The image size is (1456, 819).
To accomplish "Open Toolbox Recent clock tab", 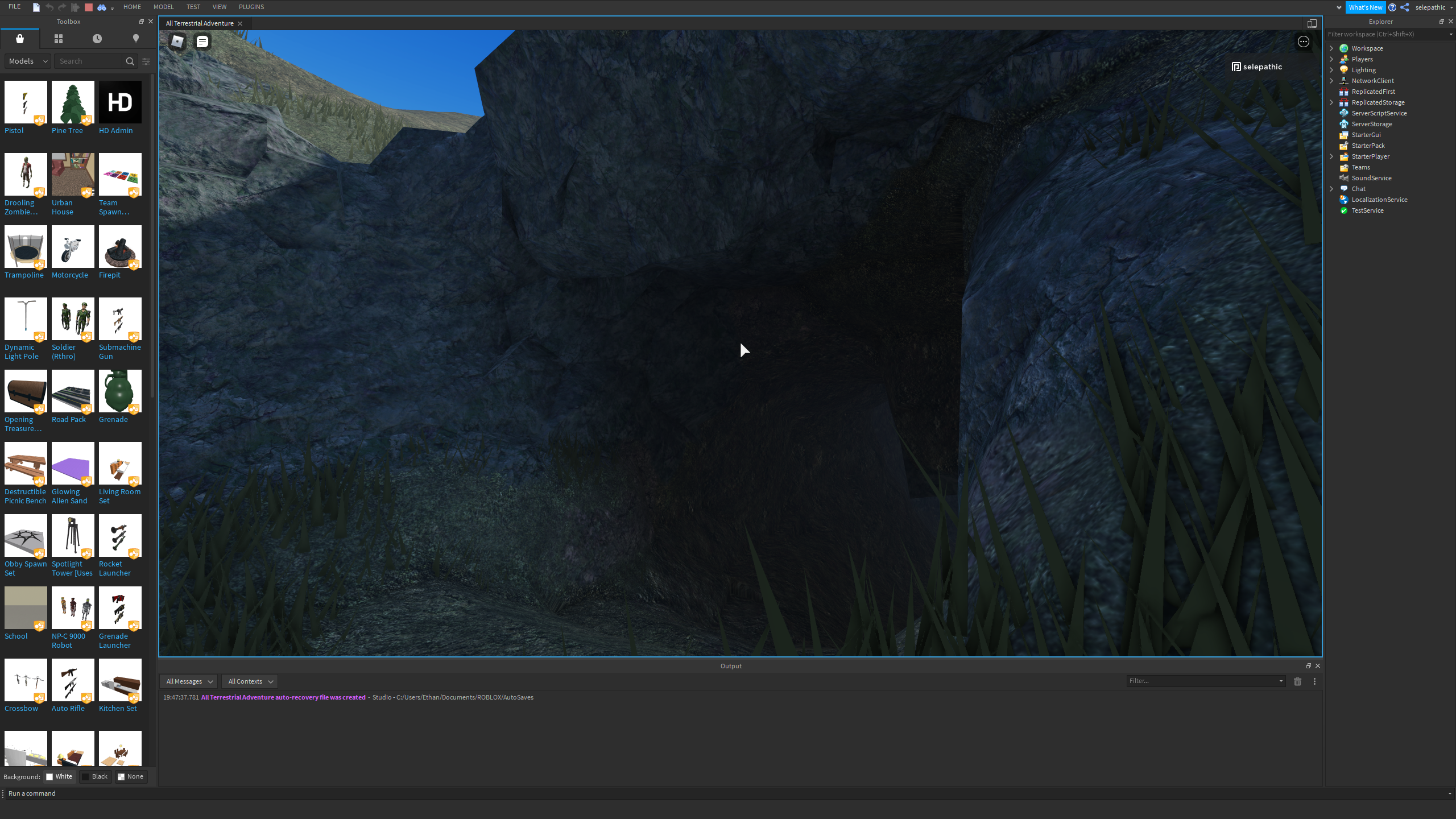I will tap(97, 39).
